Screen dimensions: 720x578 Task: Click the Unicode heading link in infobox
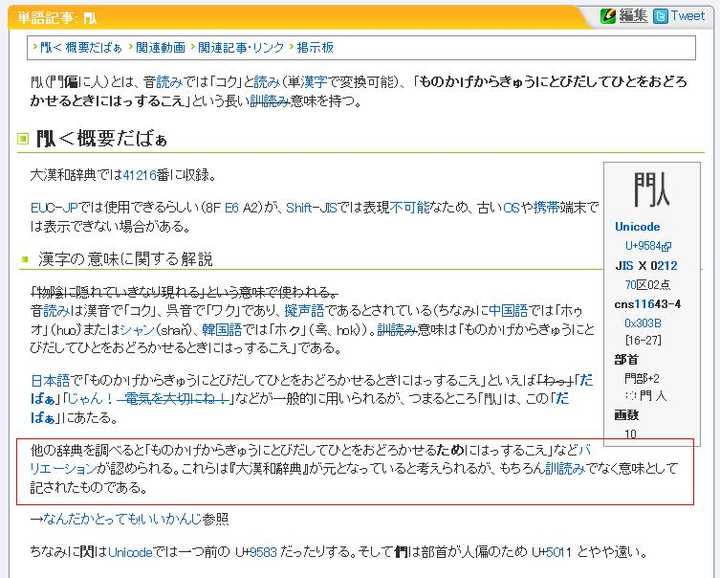(637, 227)
